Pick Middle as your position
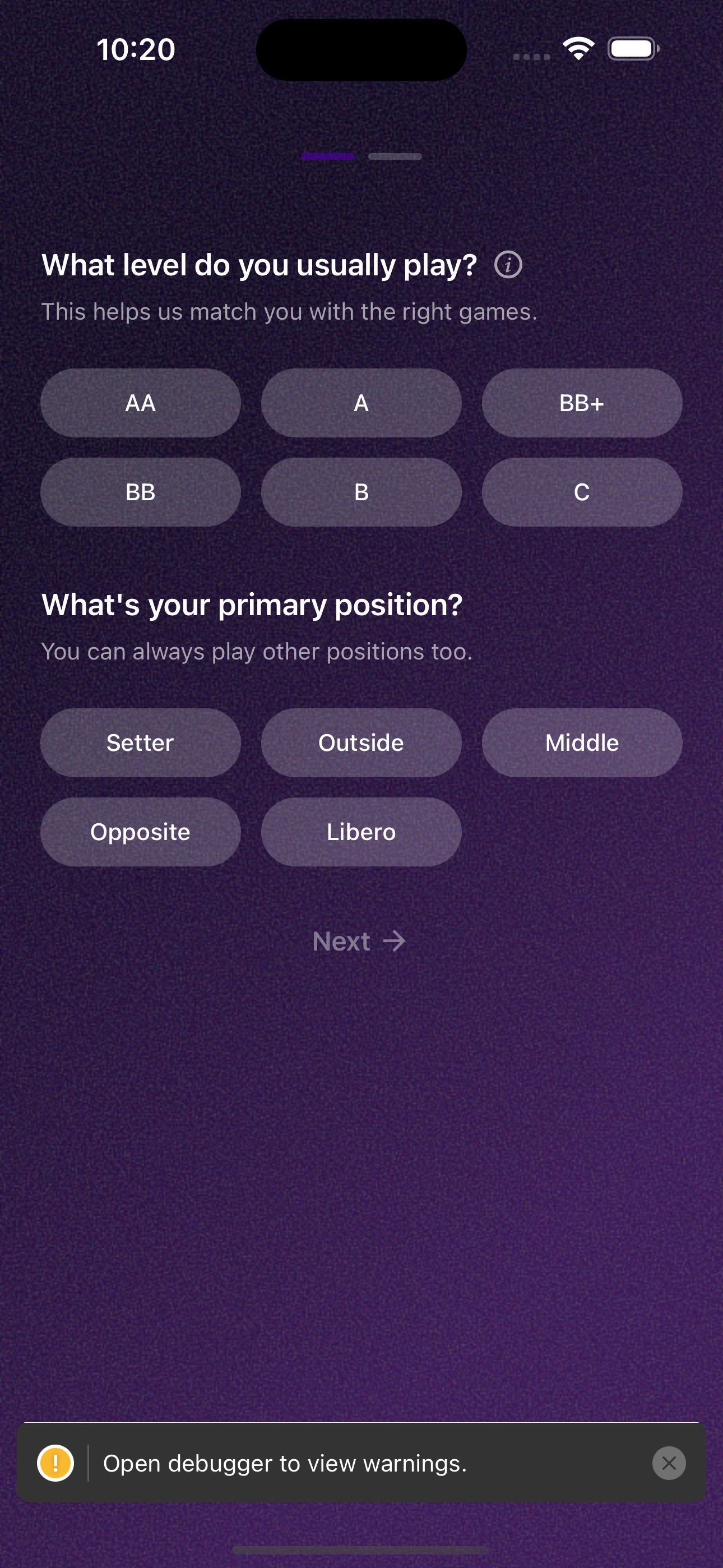This screenshot has width=723, height=1568. tap(582, 743)
